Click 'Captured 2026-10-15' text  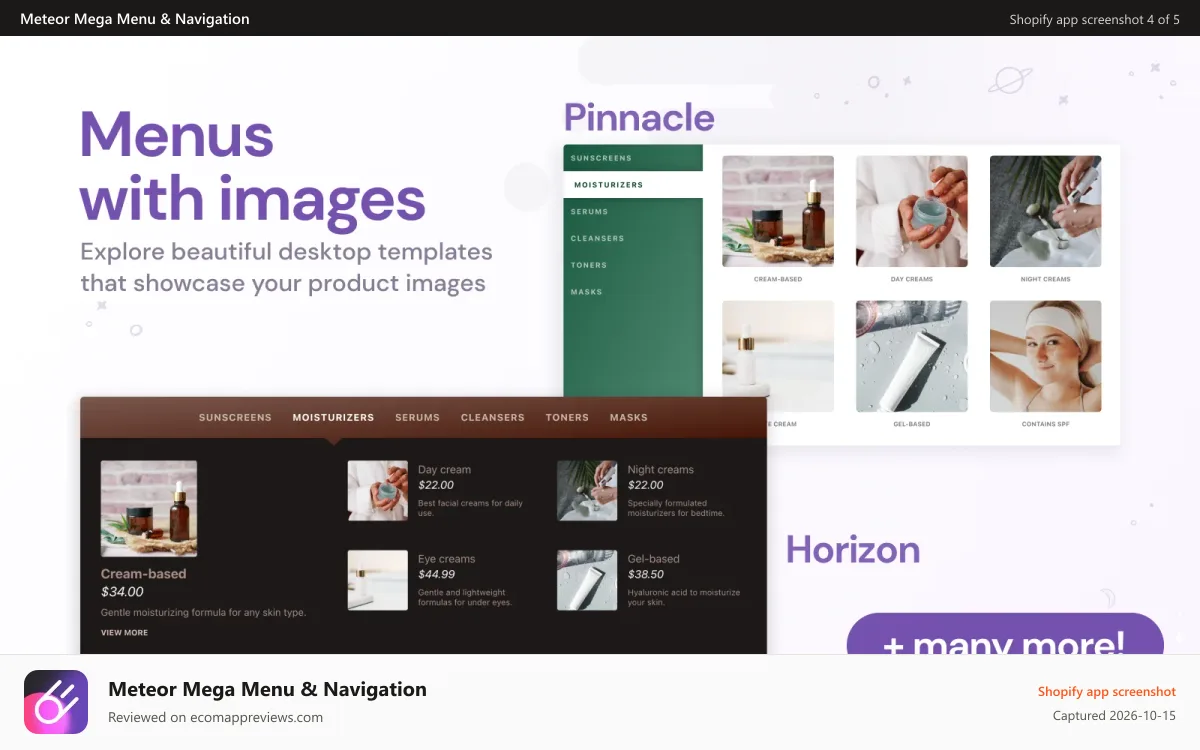click(1114, 716)
